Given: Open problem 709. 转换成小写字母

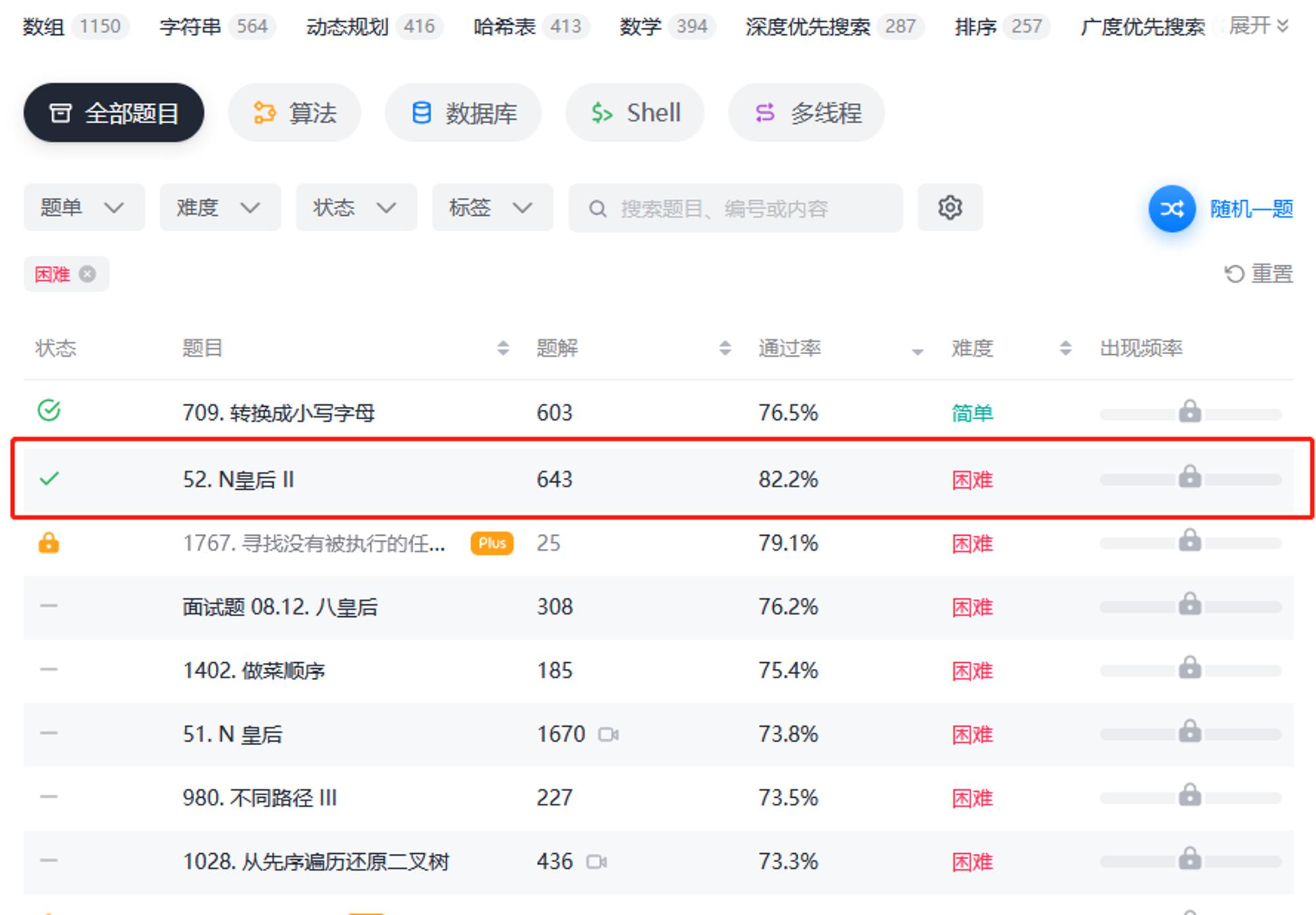Looking at the screenshot, I should click(x=278, y=413).
